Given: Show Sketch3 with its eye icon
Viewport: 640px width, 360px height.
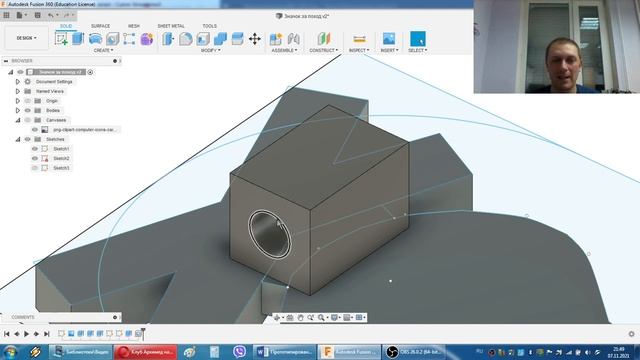Looking at the screenshot, I should click(35, 168).
